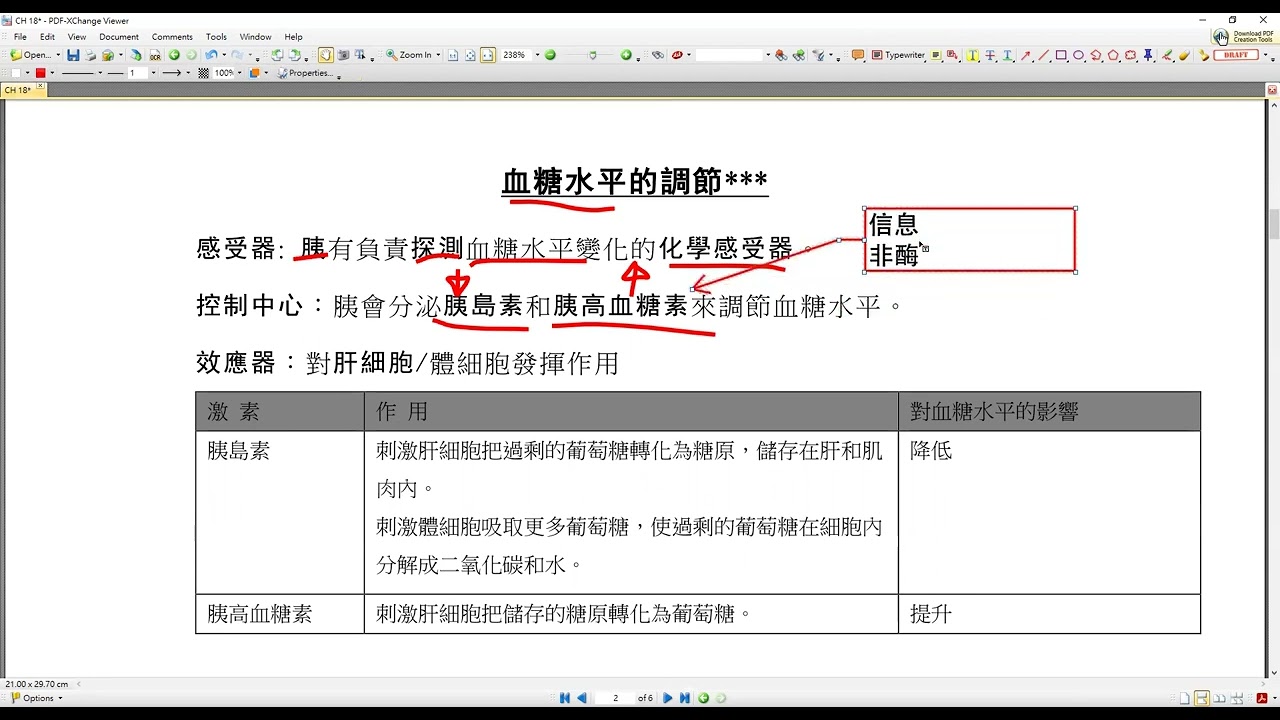The height and width of the screenshot is (720, 1280).
Task: Open the white fill color swatch
Action: (16, 73)
